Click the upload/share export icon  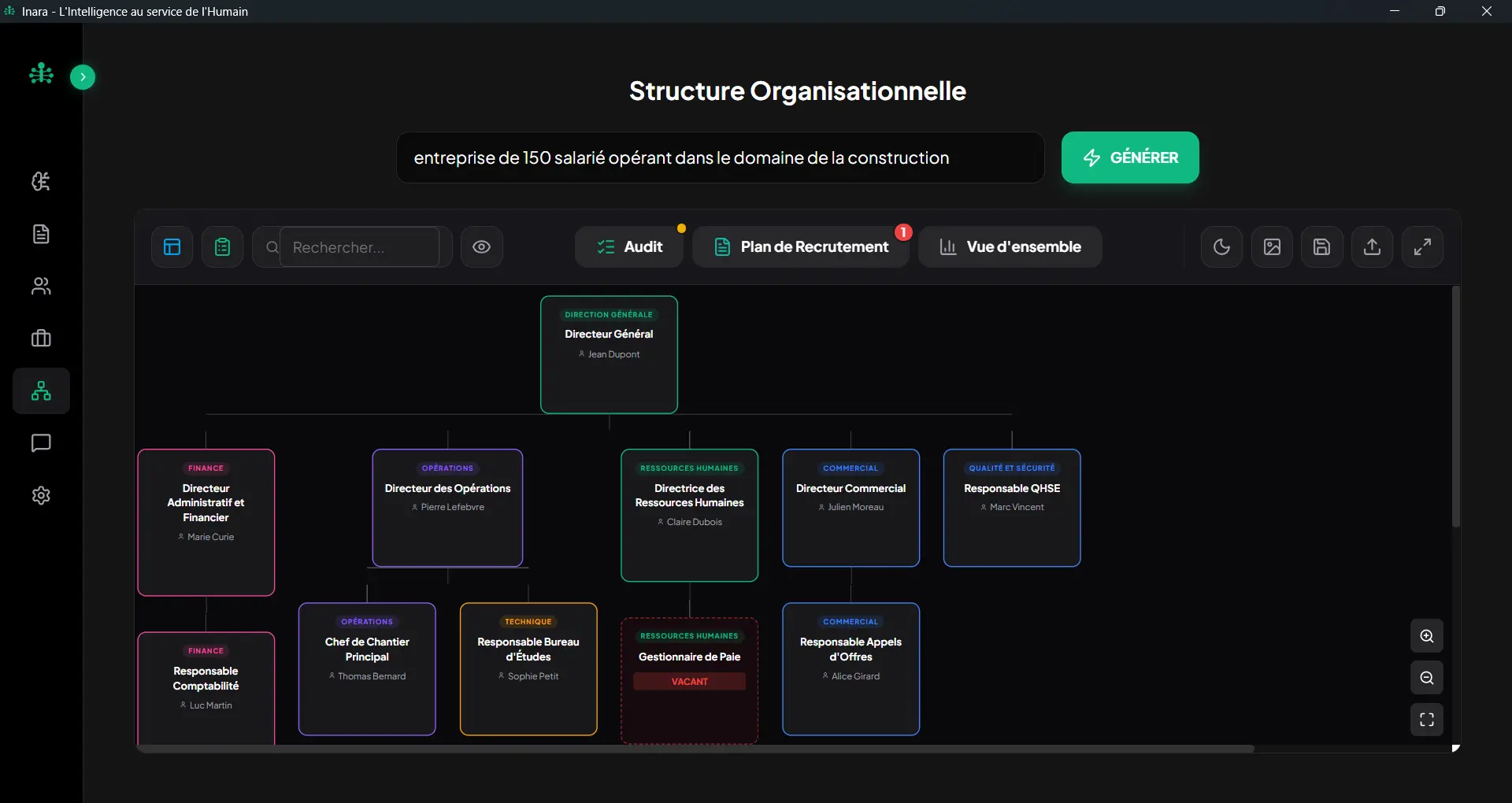(x=1373, y=247)
